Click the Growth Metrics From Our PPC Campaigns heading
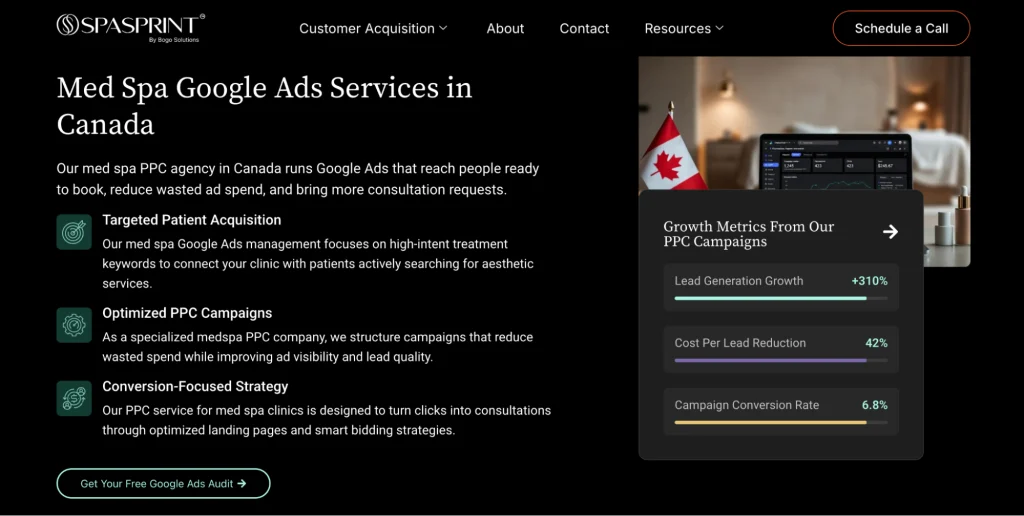Screen dimensions: 1024x516 (x=748, y=234)
